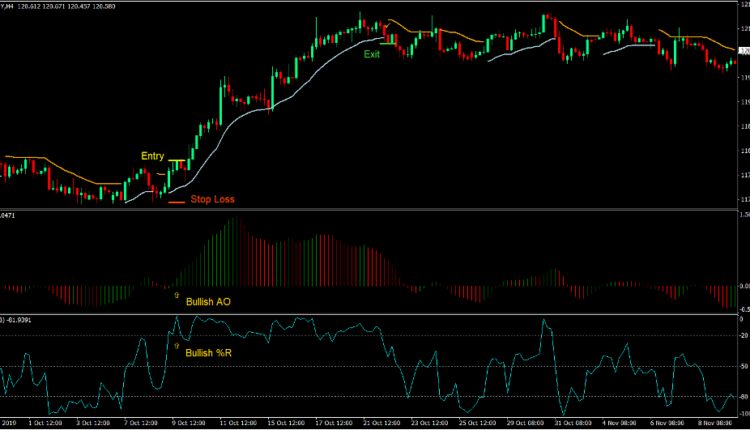Screen dimensions: 750x430
Task: Click the Stop Loss text label
Action: (x=212, y=200)
